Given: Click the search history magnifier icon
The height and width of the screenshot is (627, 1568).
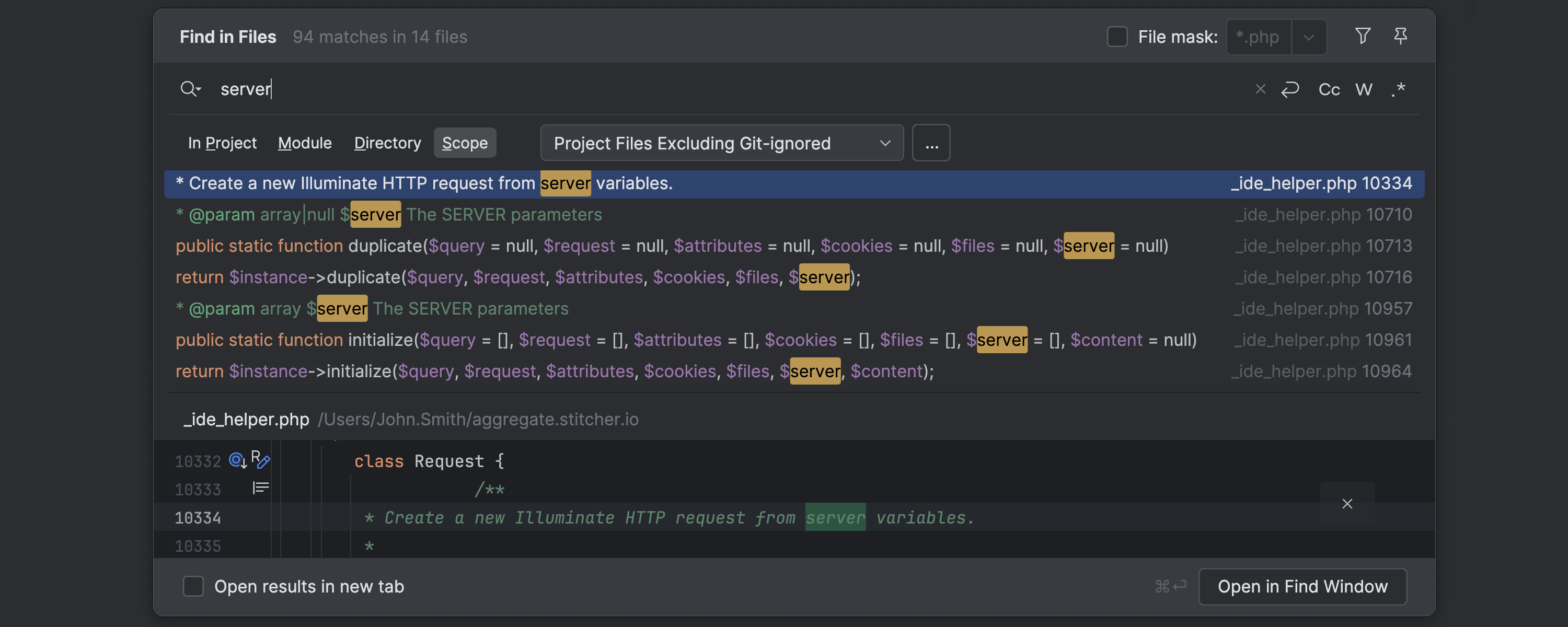Looking at the screenshot, I should [190, 89].
